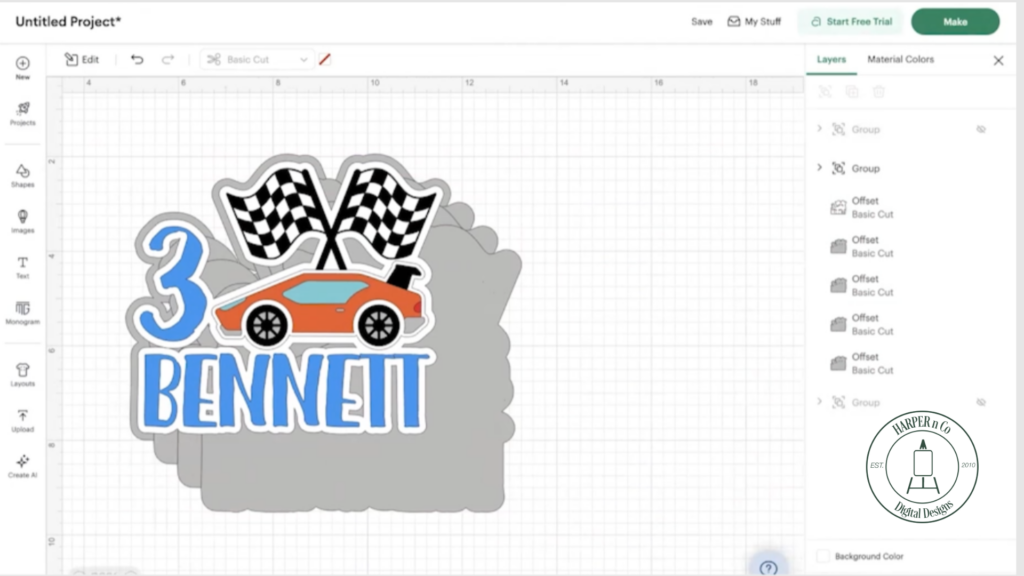Open the Layouts panel
Screen dimensions: 1024x576
coord(22,374)
